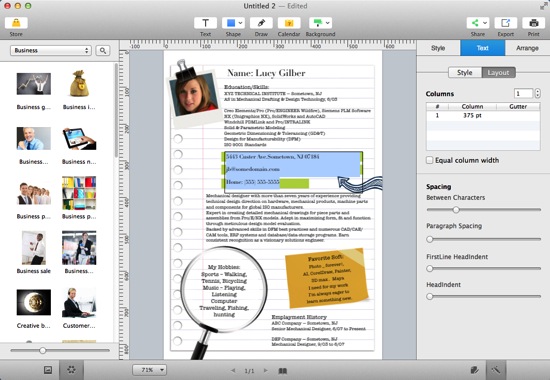Screen dimensions: 550x380
Task: Select the Layout segment under Text
Action: point(498,73)
